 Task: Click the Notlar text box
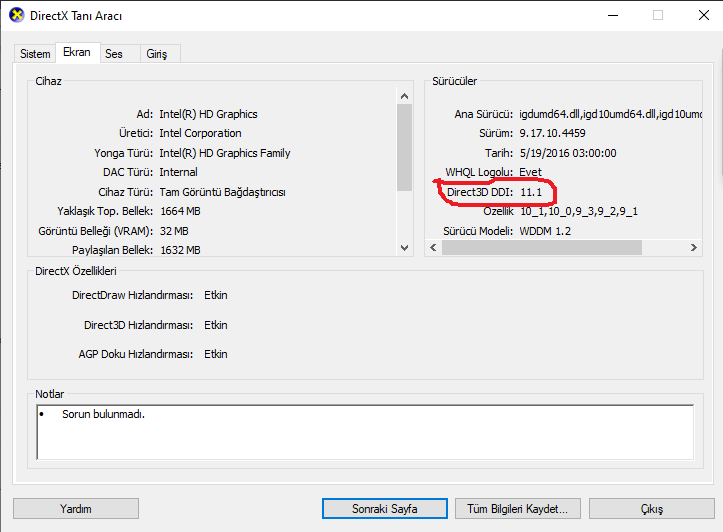[x=365, y=432]
